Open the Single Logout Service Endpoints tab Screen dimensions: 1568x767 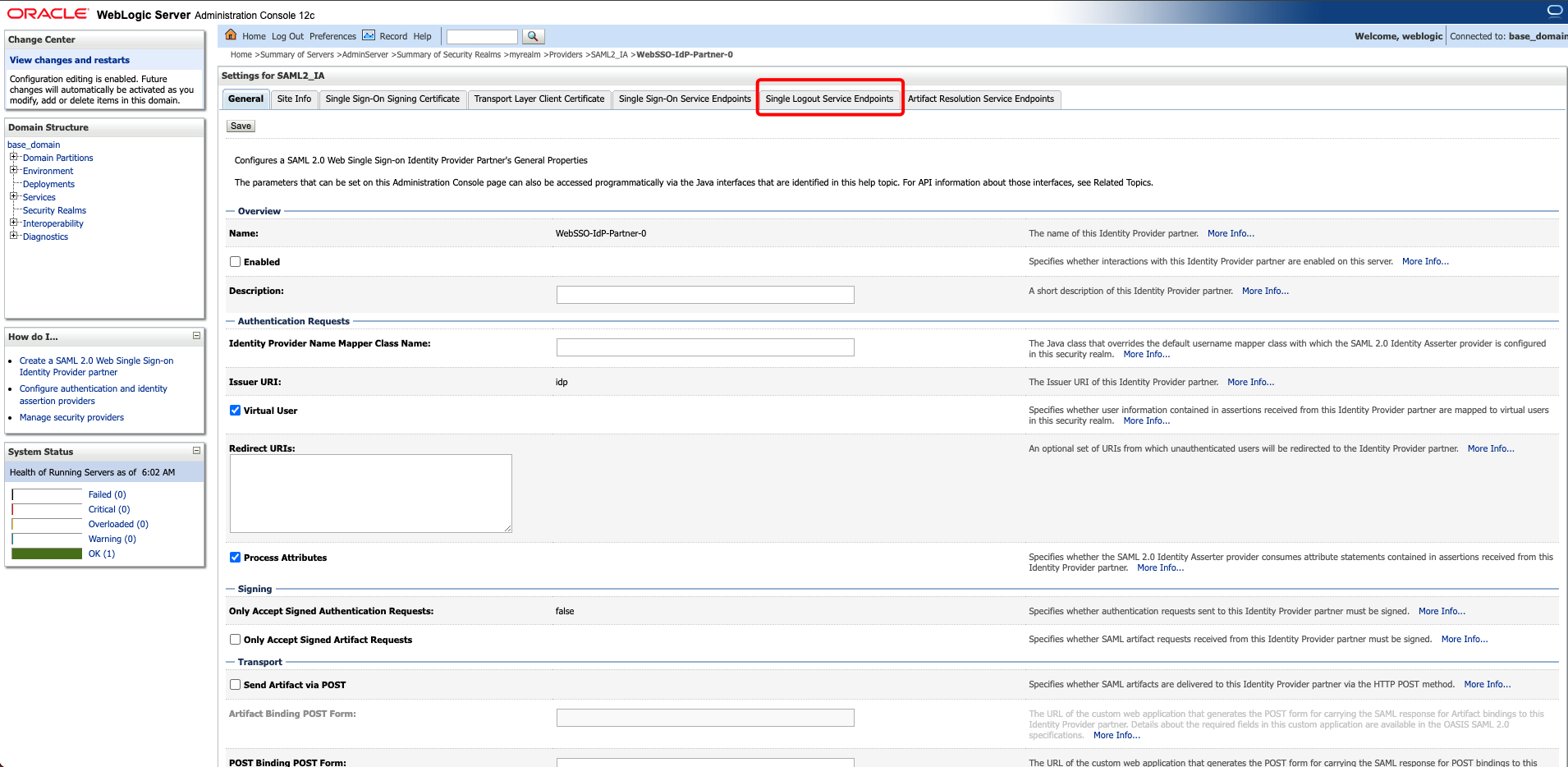829,99
